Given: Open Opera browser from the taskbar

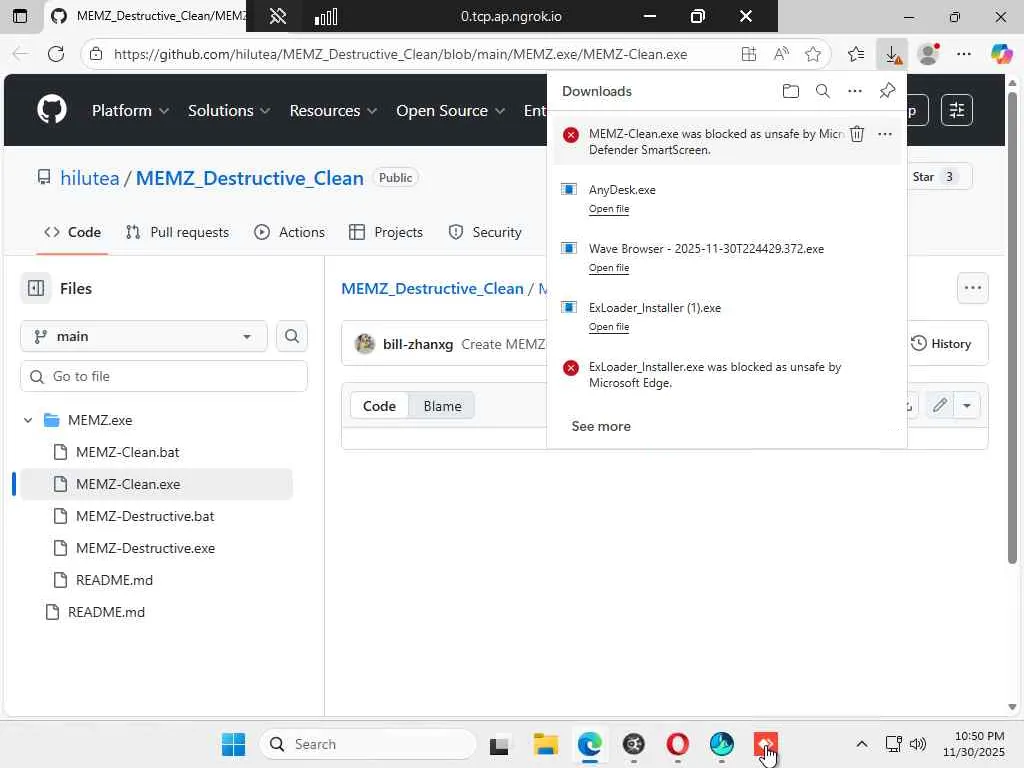Looking at the screenshot, I should tap(677, 744).
